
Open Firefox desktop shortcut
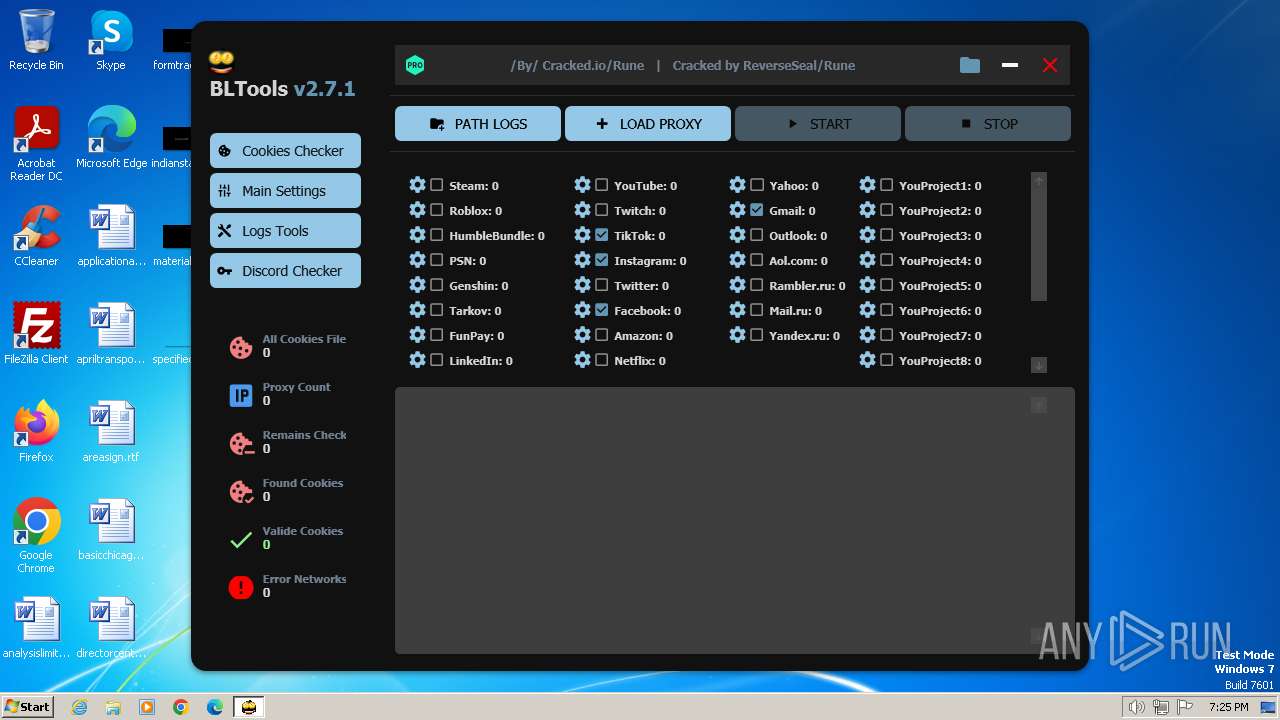point(36,432)
